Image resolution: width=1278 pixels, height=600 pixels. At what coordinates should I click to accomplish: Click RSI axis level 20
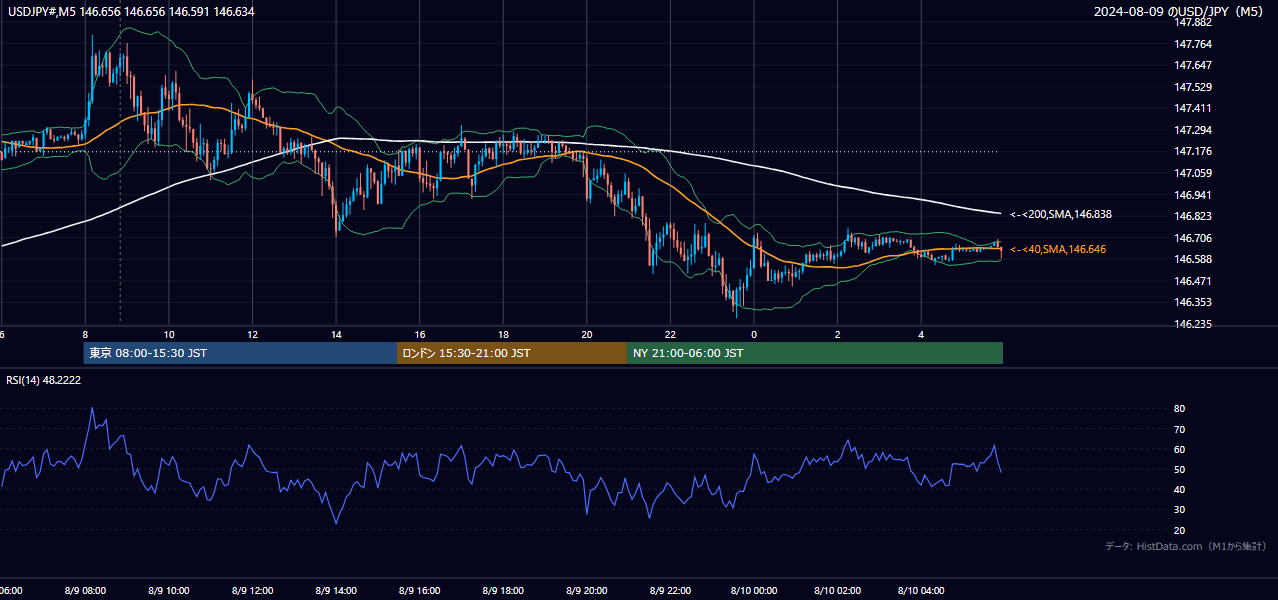coord(1180,530)
